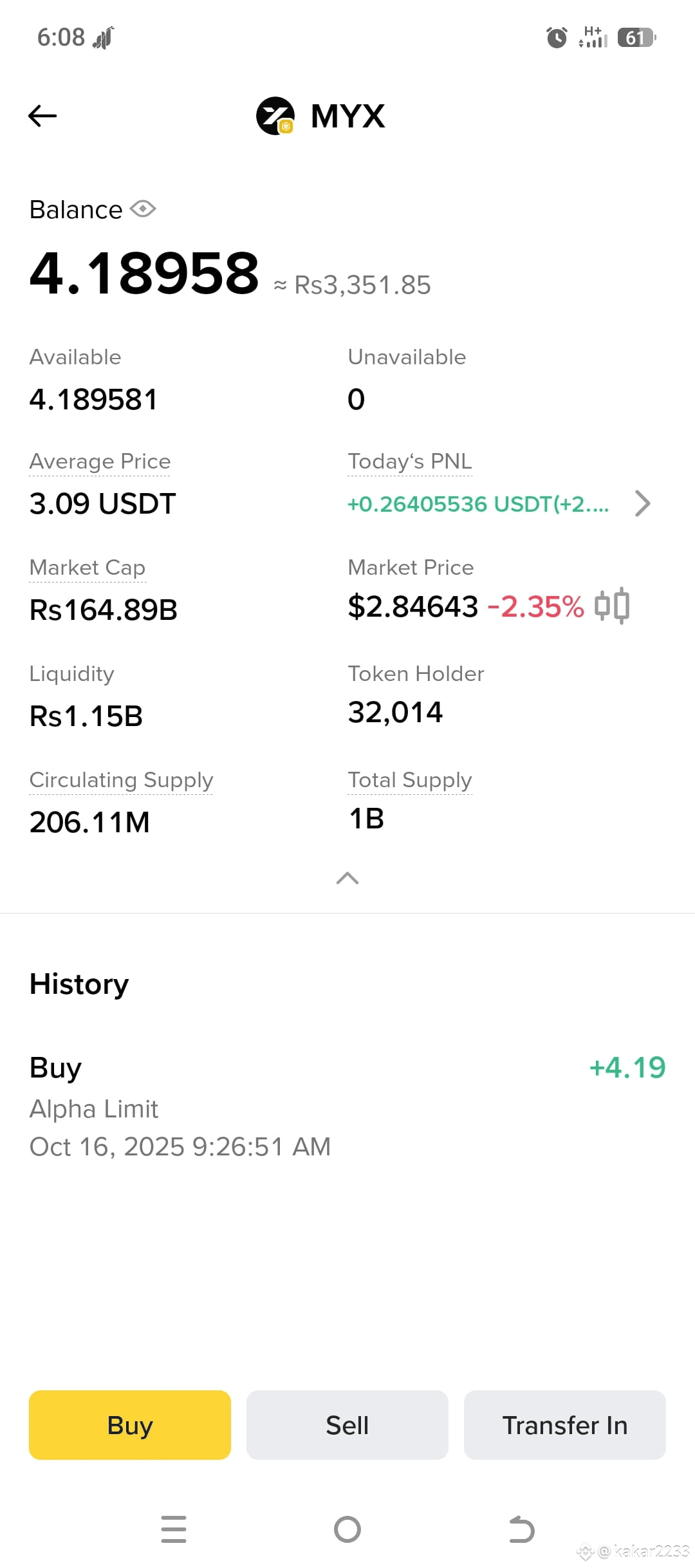Tap the alarm clock status icon

click(x=557, y=37)
